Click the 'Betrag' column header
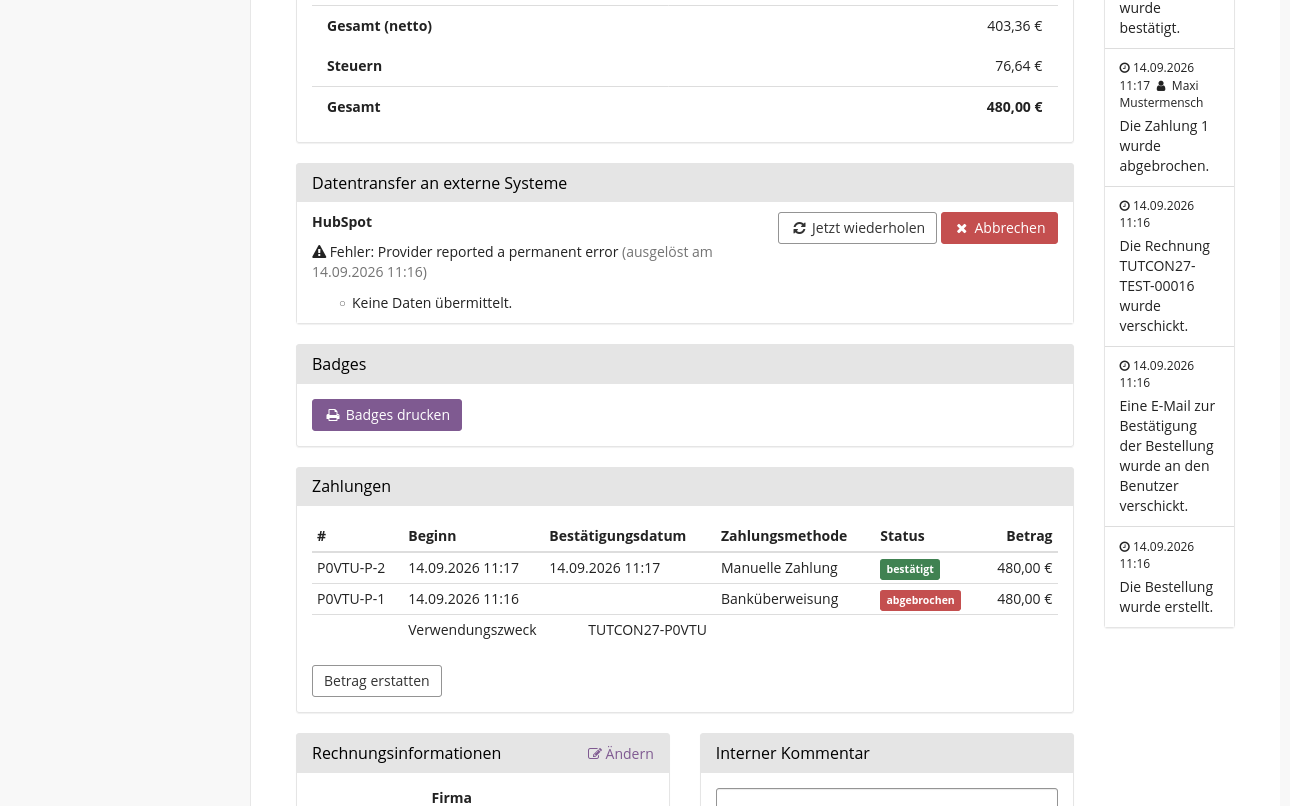The width and height of the screenshot is (1290, 806). coord(1029,536)
